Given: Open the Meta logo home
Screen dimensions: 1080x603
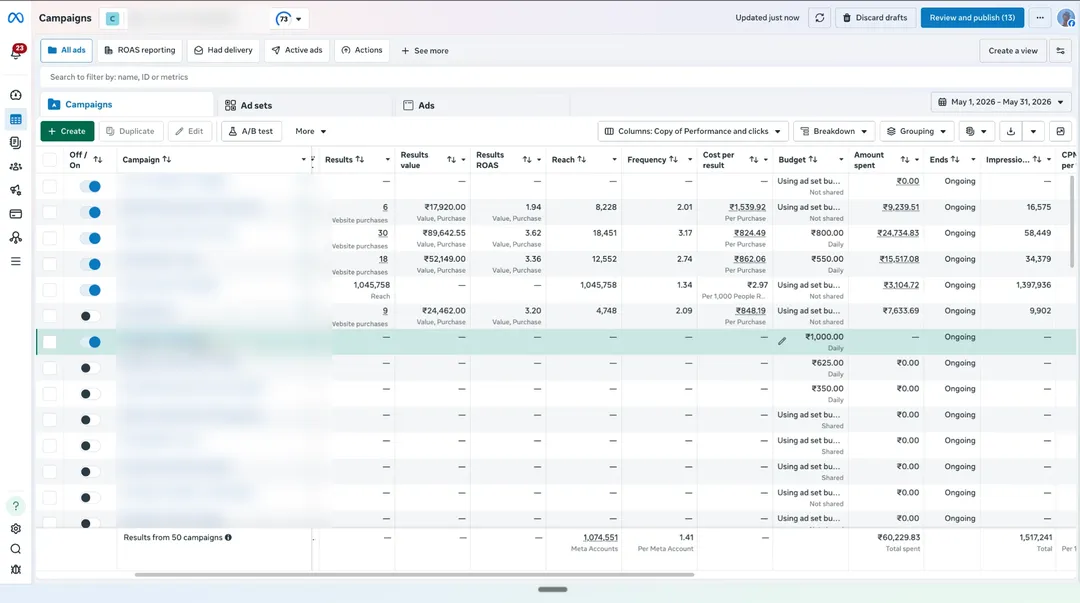Looking at the screenshot, I should [15, 18].
